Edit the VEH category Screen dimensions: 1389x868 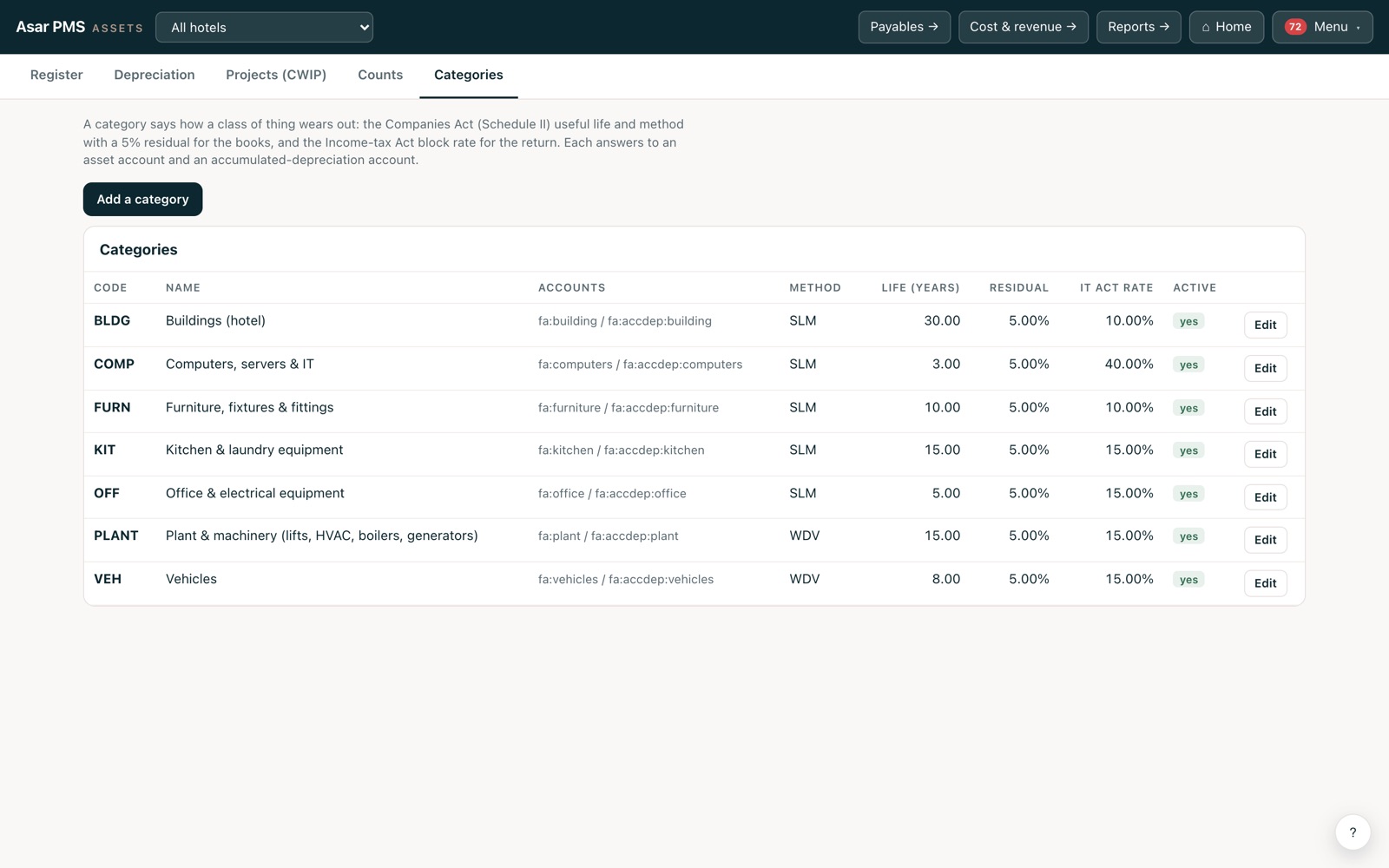click(x=1266, y=583)
